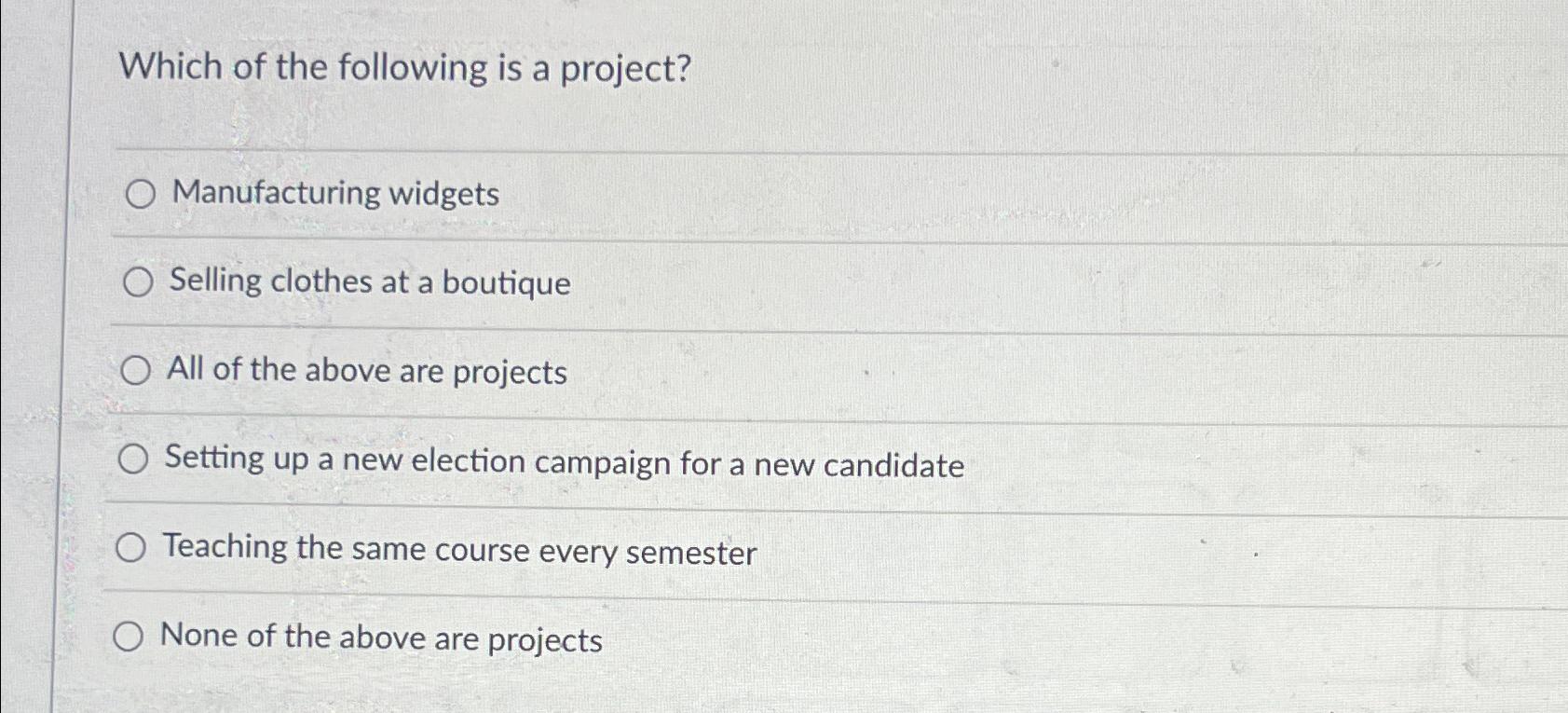This screenshot has width=1568, height=713.
Task: Click the question text 'Which of the following is a project?'
Action: 405,68
